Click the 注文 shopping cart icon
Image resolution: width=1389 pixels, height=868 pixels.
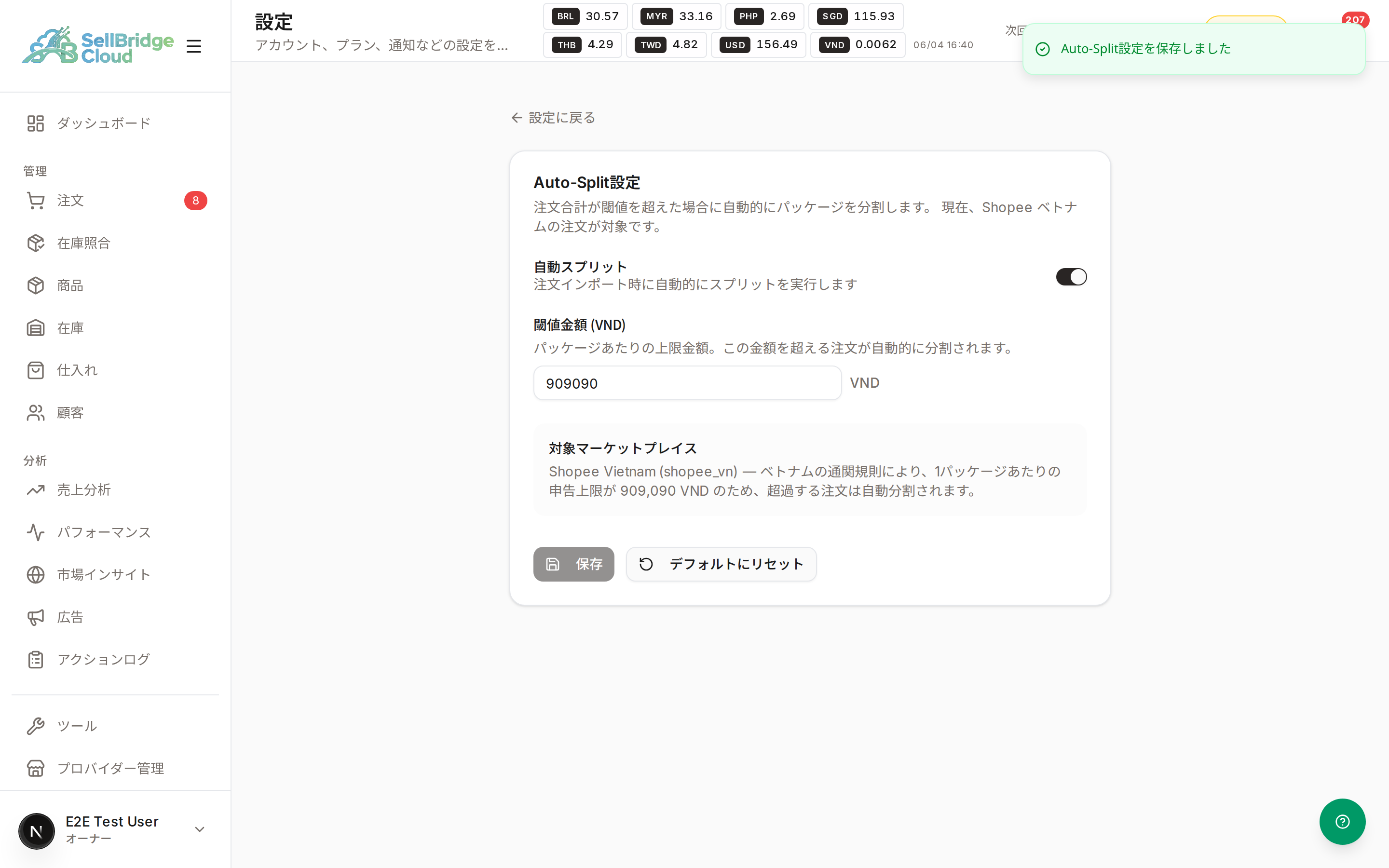click(36, 200)
